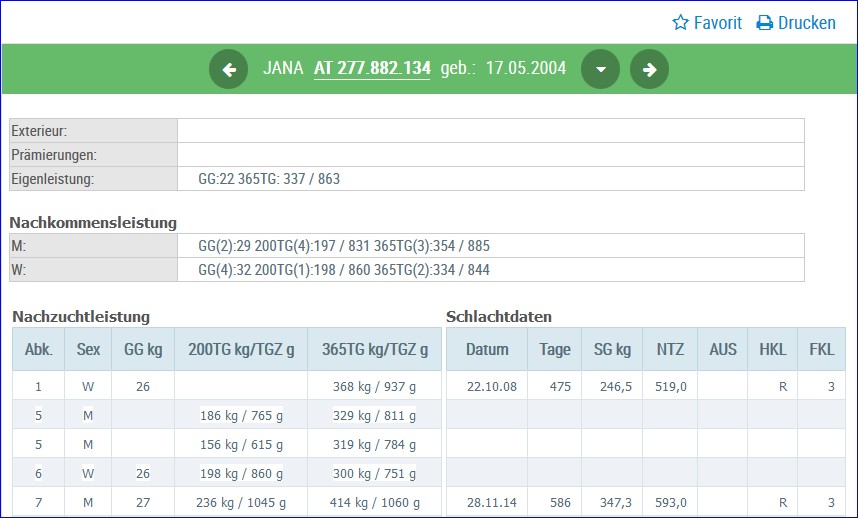Click the HKL column header
Screen dimensions: 858x518
(773, 349)
